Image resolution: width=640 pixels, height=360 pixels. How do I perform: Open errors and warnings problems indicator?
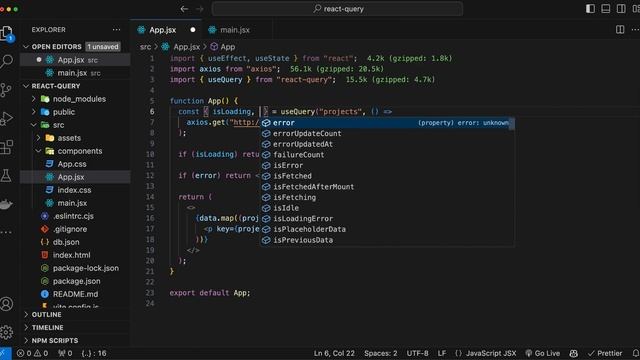tap(32, 353)
